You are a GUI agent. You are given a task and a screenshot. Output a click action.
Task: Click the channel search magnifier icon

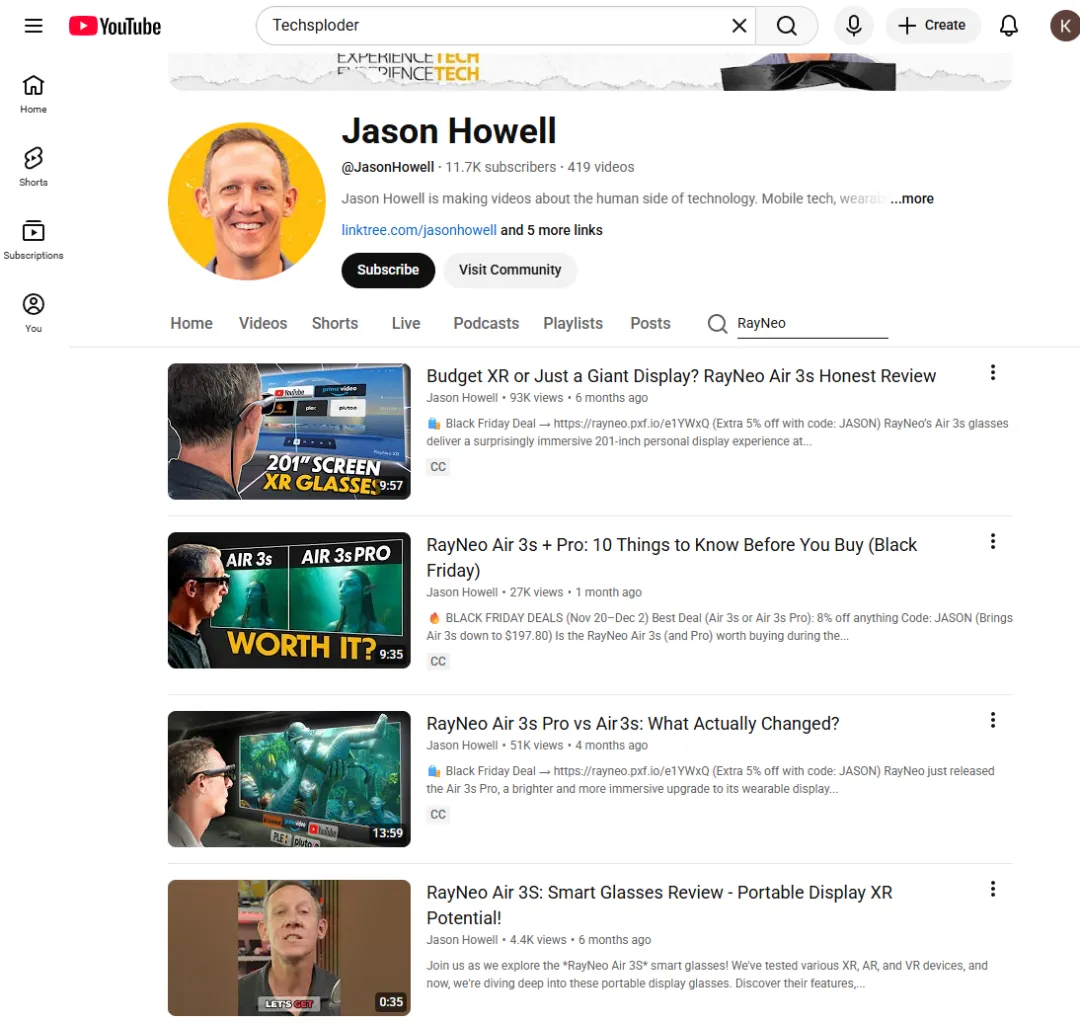(x=717, y=323)
